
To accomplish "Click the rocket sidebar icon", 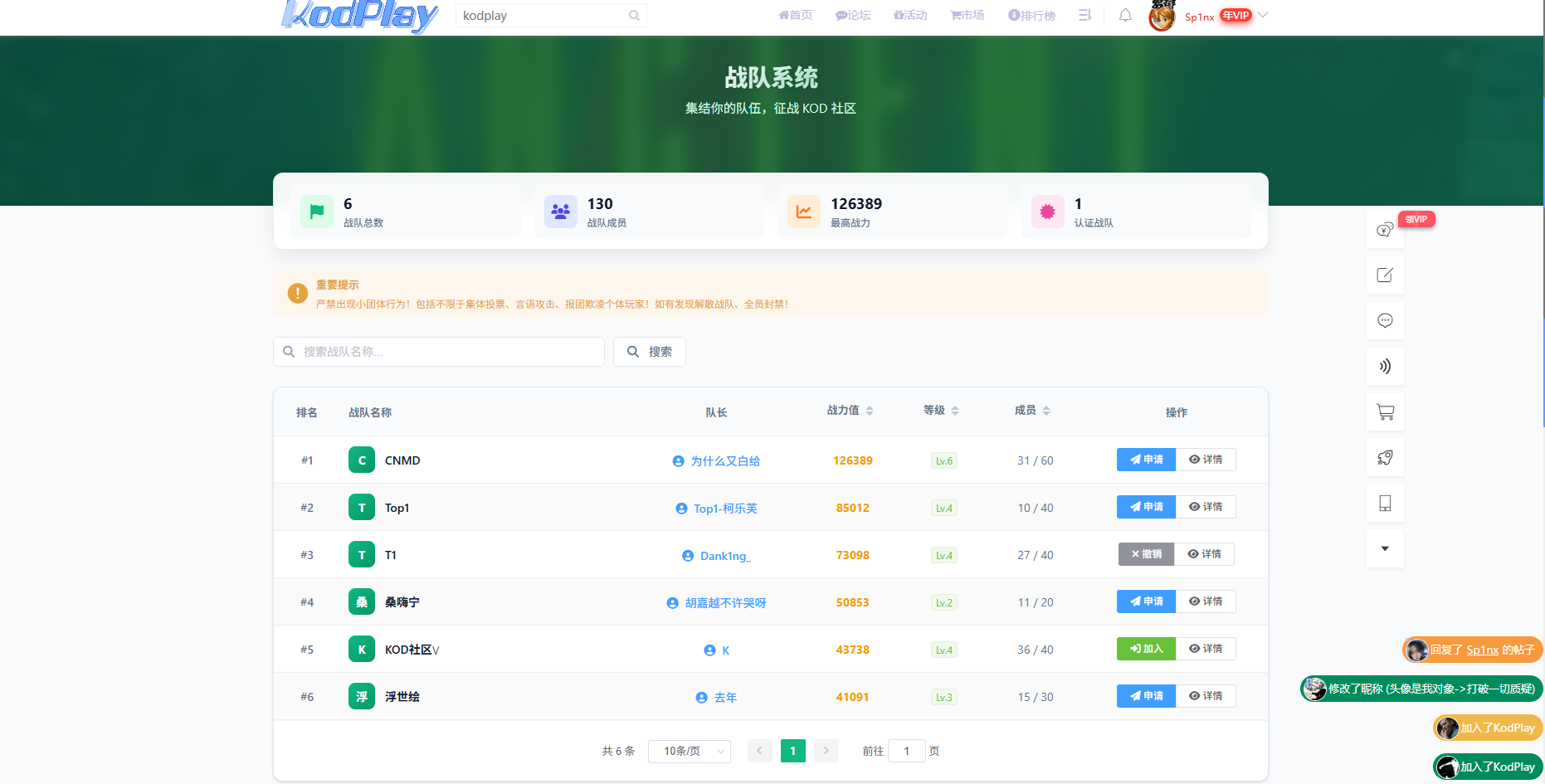I will 1385,458.
